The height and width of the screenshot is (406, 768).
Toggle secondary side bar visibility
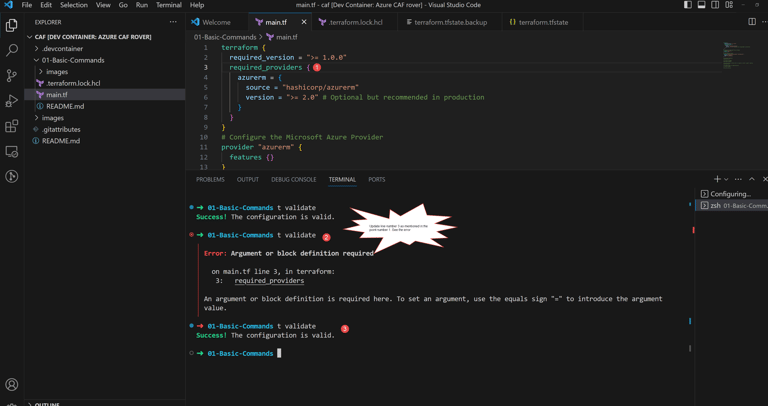coord(715,5)
